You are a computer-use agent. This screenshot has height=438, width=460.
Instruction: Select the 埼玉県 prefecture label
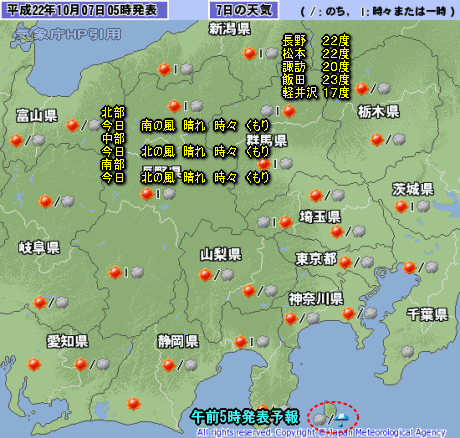(320, 217)
